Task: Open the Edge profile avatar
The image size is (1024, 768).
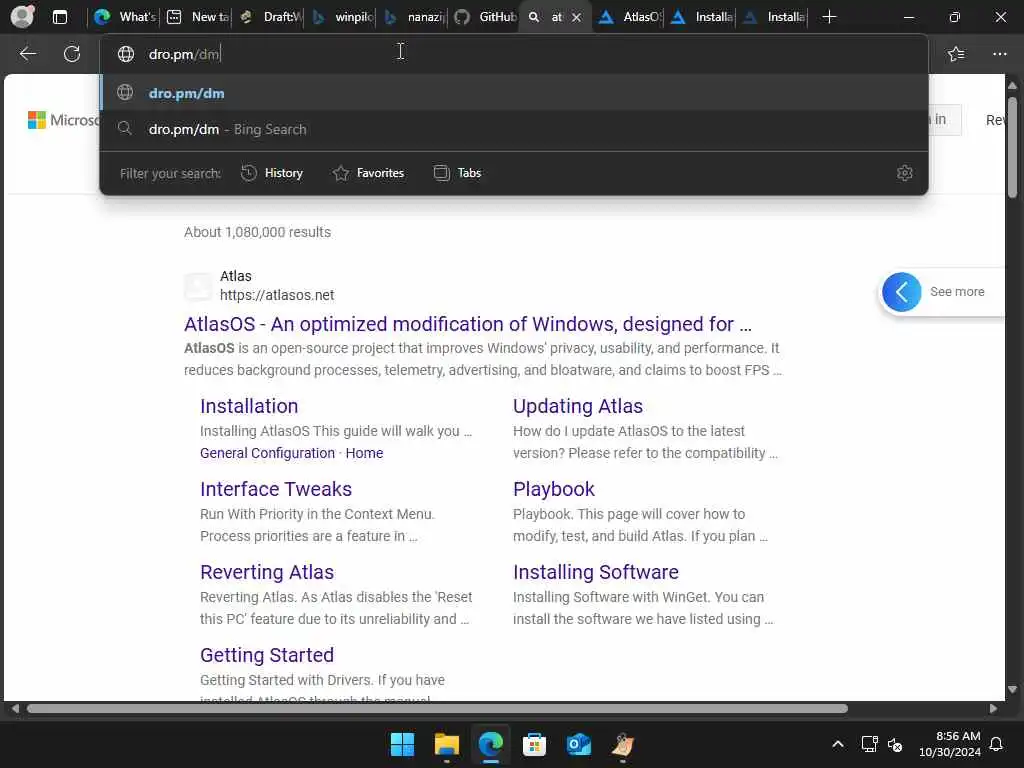Action: tap(22, 16)
